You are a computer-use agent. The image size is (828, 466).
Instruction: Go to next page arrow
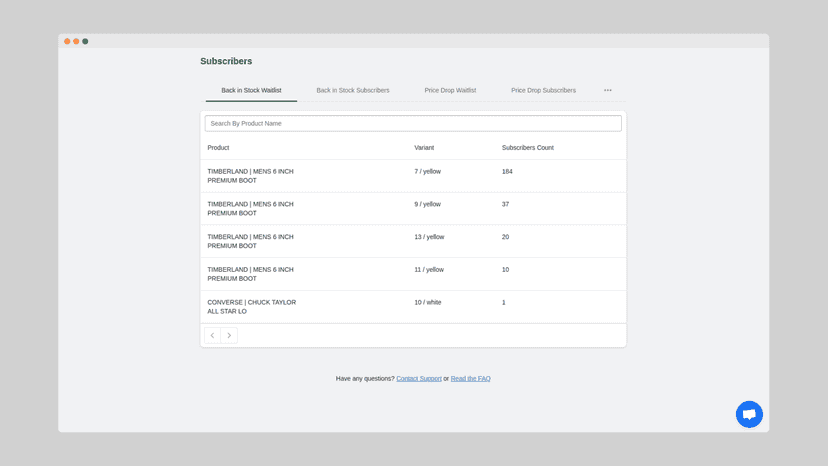229,335
